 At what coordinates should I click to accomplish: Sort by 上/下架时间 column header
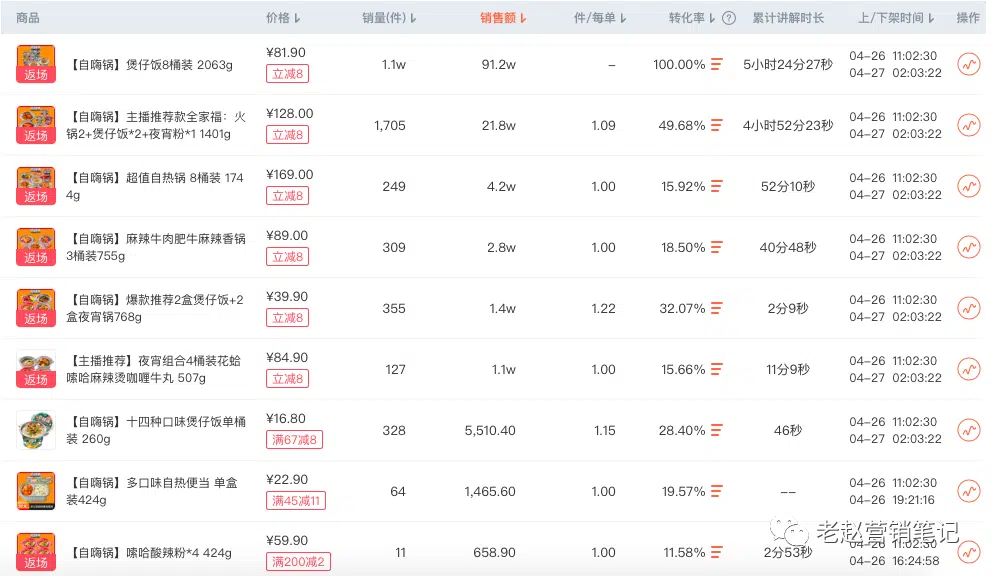(x=896, y=18)
